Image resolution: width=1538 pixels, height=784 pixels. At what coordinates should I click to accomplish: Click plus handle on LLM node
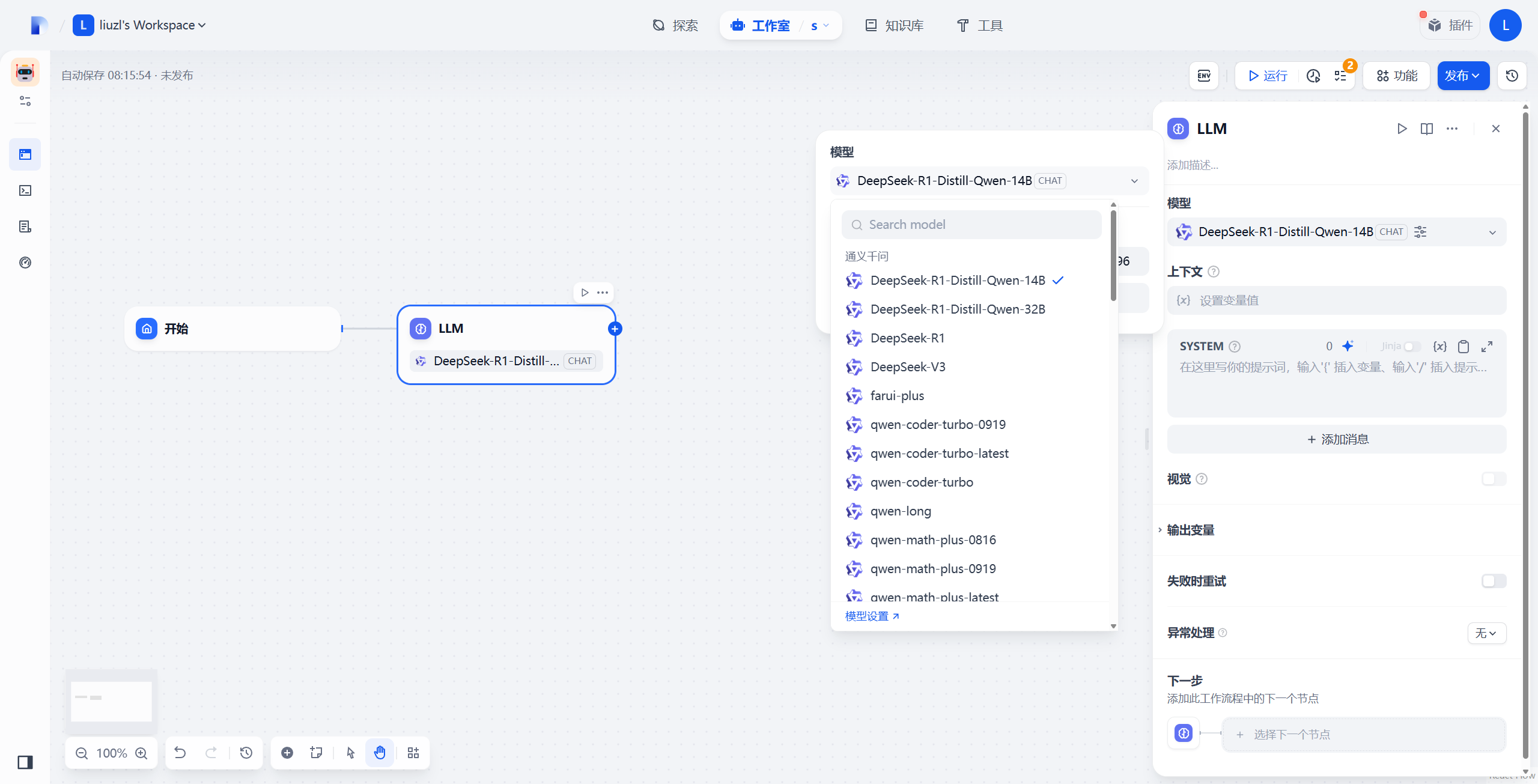pyautogui.click(x=615, y=329)
